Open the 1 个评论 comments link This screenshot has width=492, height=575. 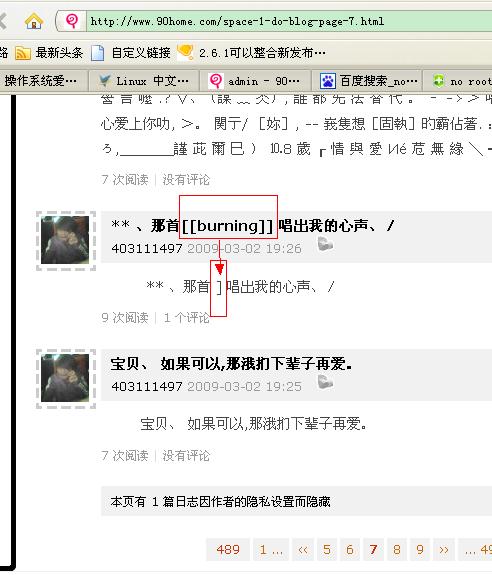point(186,318)
